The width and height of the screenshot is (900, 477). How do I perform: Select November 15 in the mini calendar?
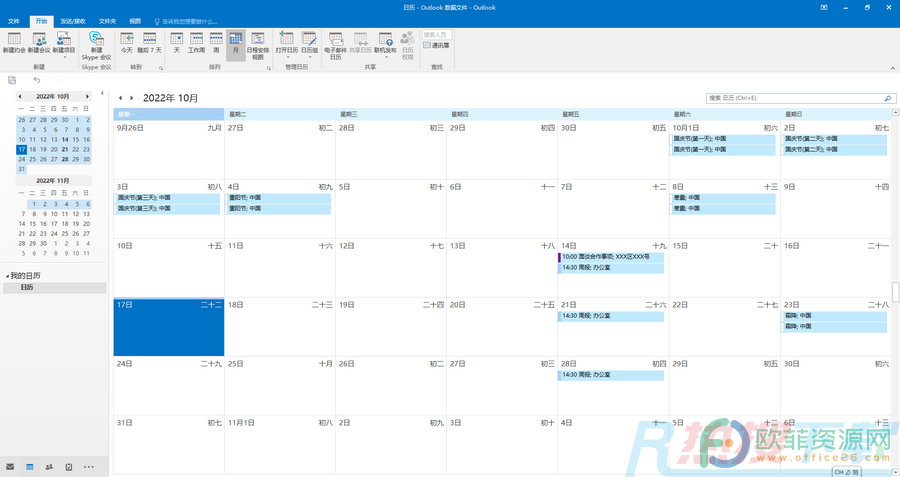[x=32, y=224]
